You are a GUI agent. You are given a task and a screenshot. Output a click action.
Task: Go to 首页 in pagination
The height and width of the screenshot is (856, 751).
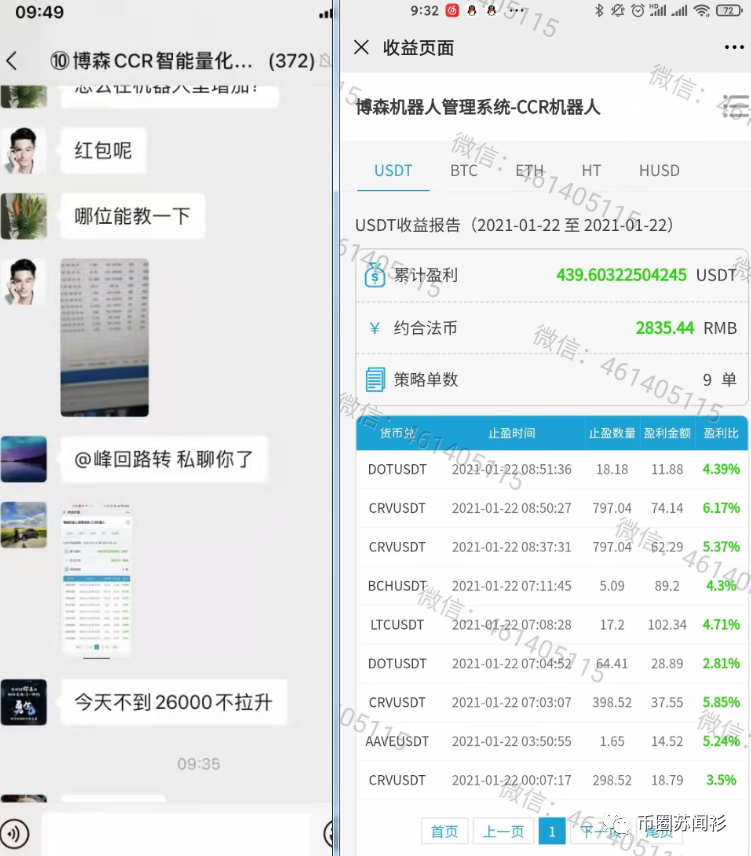click(x=444, y=831)
